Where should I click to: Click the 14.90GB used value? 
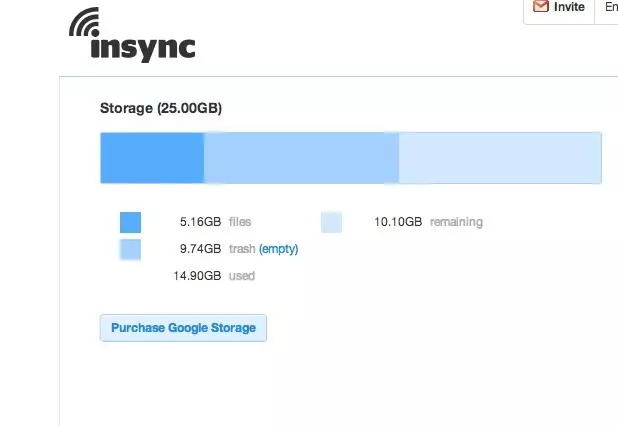(197, 276)
